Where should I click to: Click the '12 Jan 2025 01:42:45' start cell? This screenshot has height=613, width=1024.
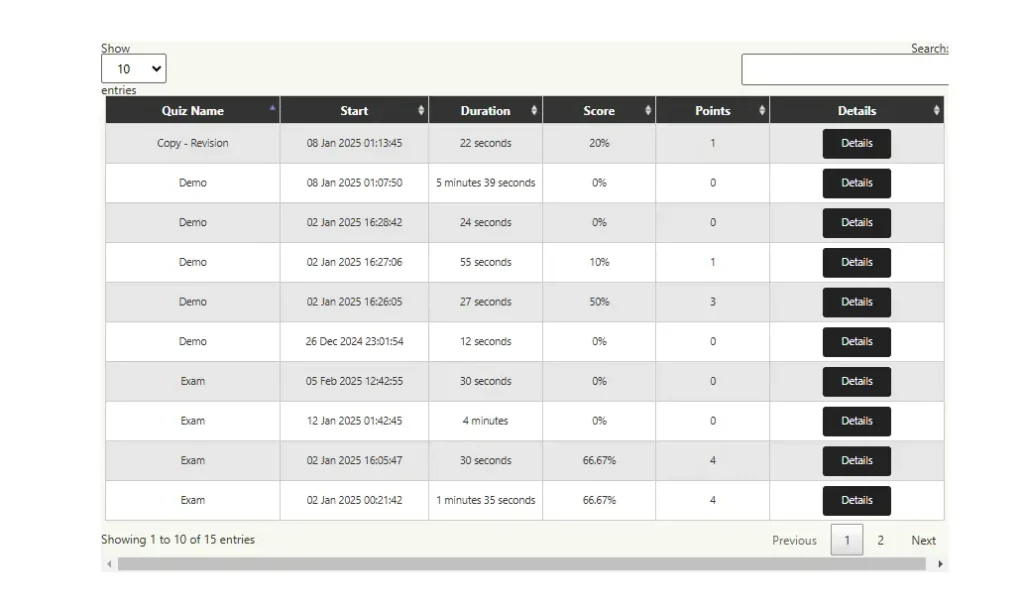pos(354,421)
